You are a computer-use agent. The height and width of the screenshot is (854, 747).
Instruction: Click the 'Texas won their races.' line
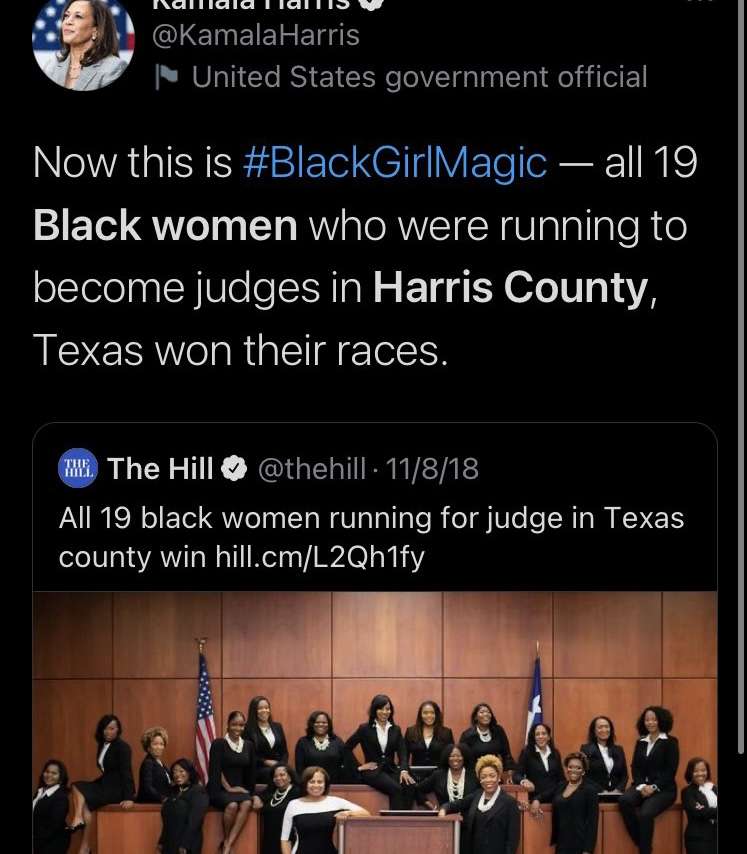click(x=240, y=351)
